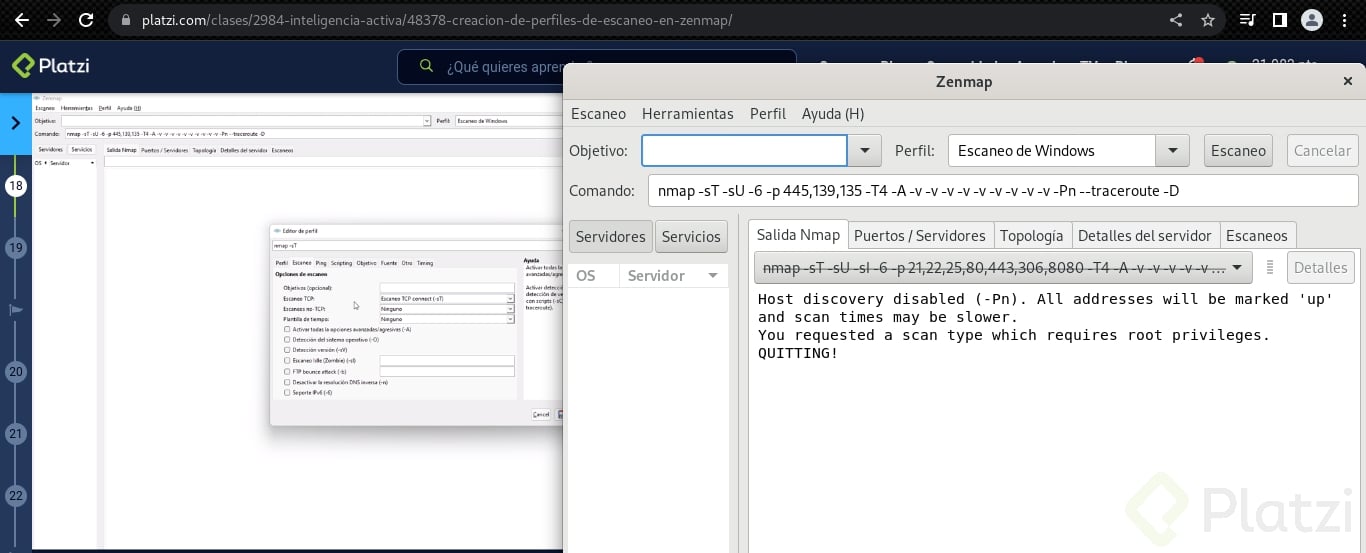Click the Cancelar button
1366x553 pixels.
(x=1322, y=151)
